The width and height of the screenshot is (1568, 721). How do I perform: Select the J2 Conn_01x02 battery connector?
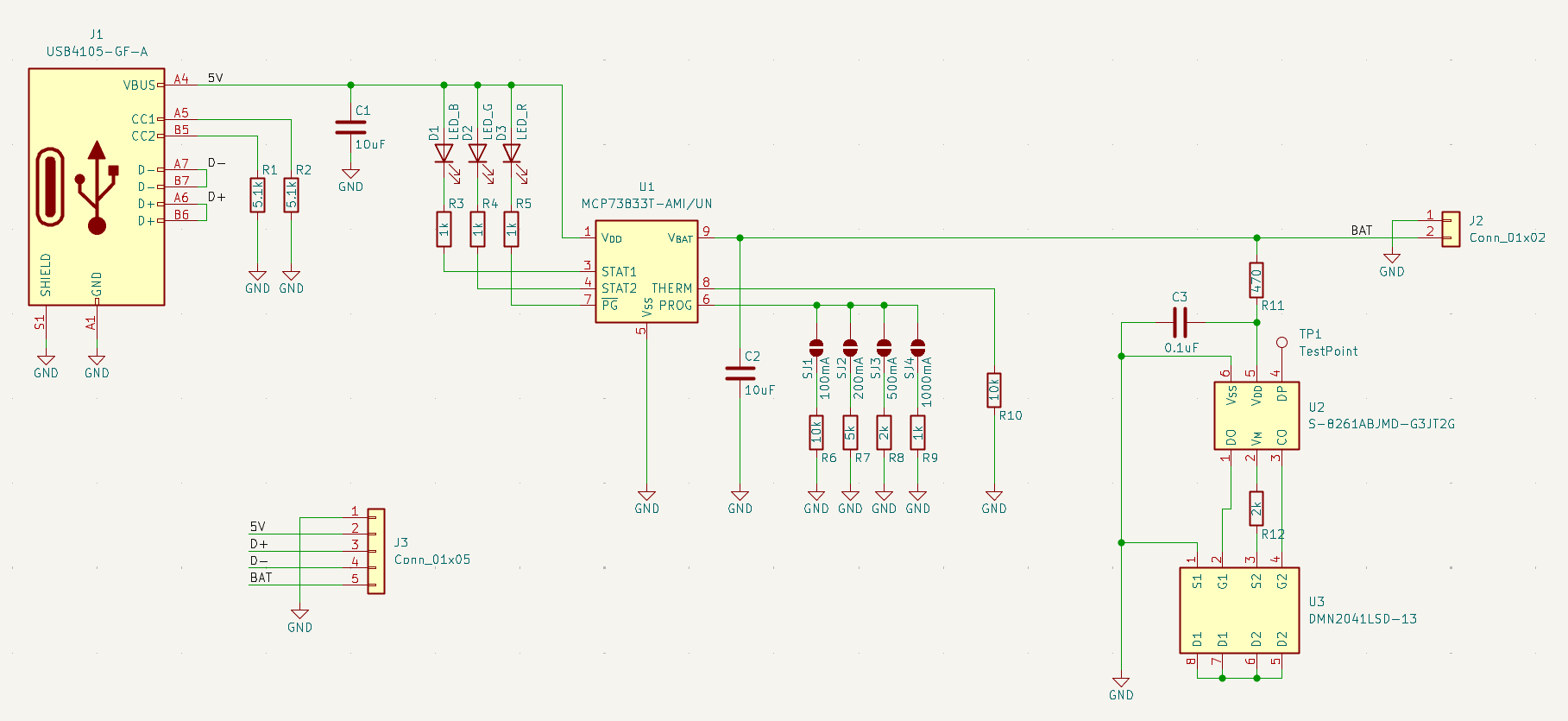[x=1451, y=229]
